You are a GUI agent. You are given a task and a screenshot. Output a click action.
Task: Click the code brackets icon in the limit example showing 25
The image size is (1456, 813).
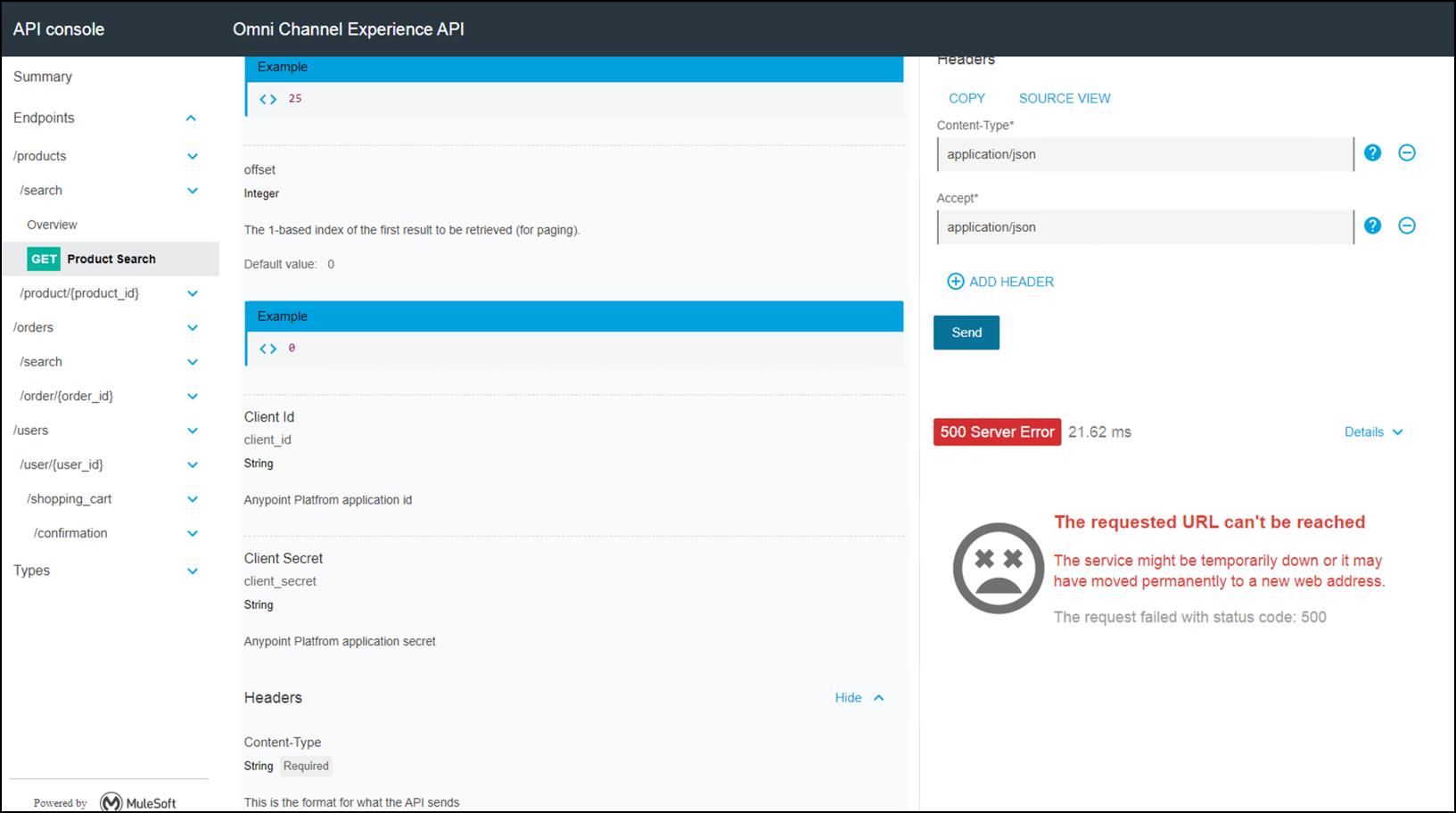[267, 99]
